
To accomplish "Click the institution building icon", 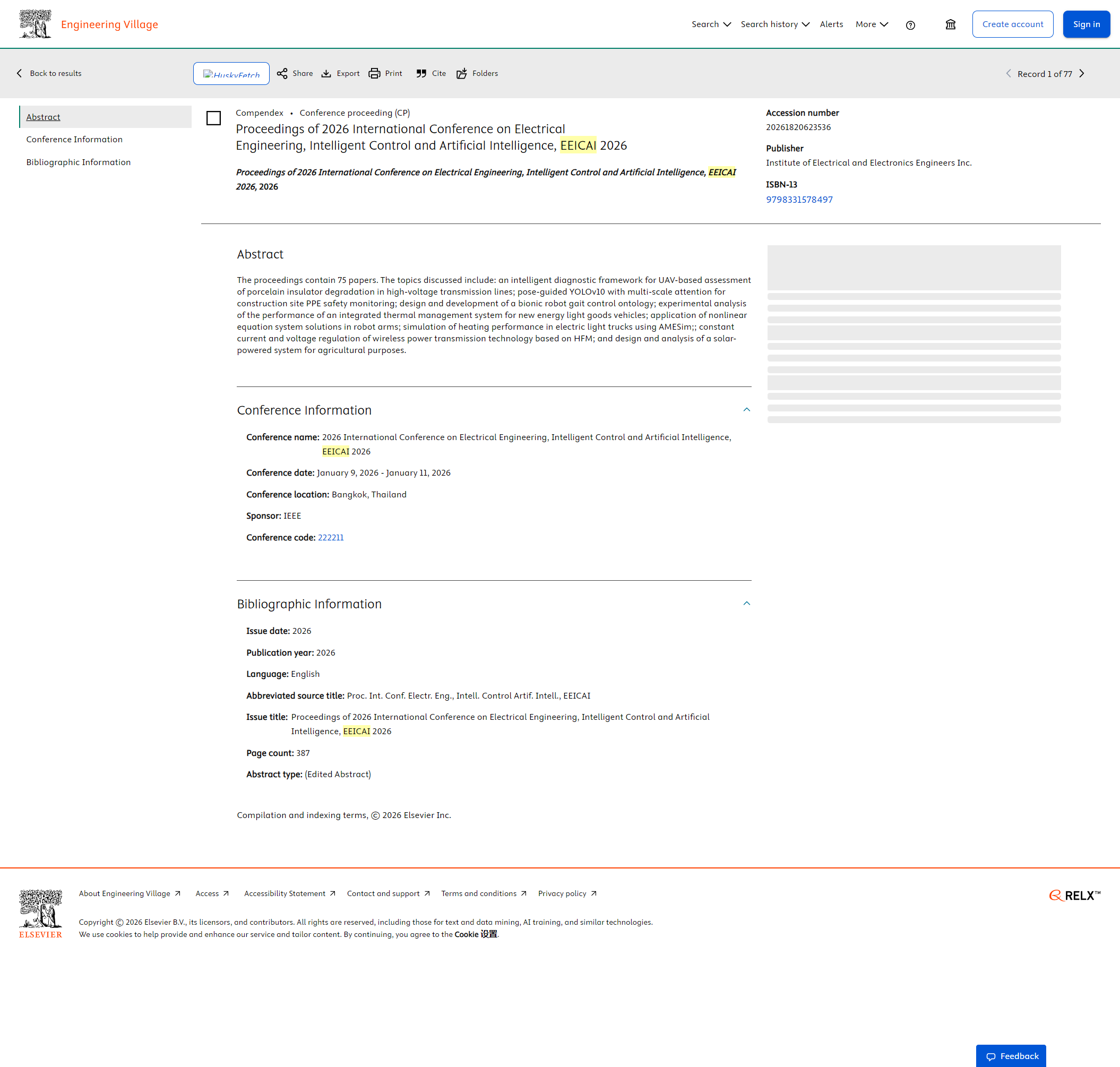I will (951, 24).
